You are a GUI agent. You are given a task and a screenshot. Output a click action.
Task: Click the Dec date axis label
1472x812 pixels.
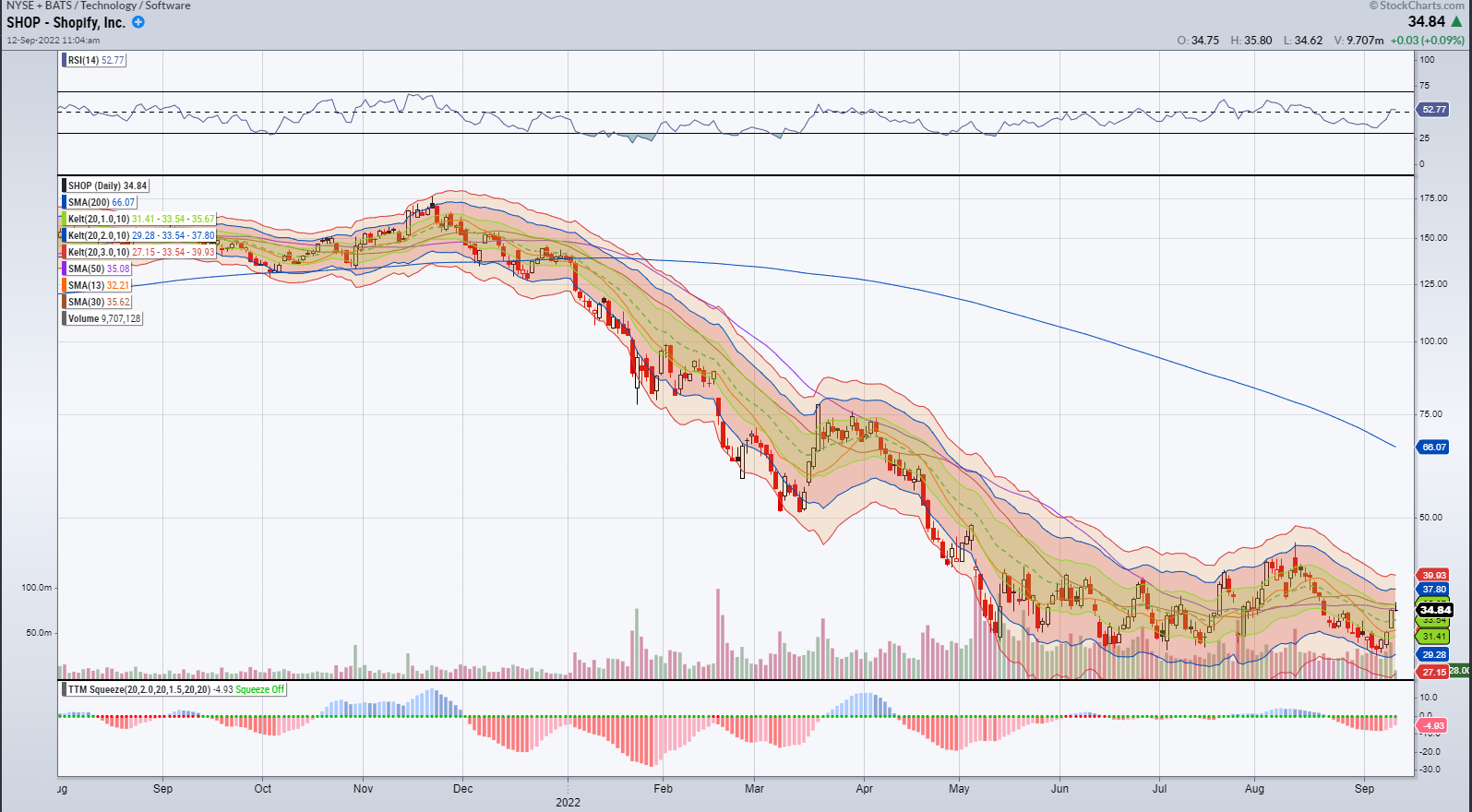(462, 788)
